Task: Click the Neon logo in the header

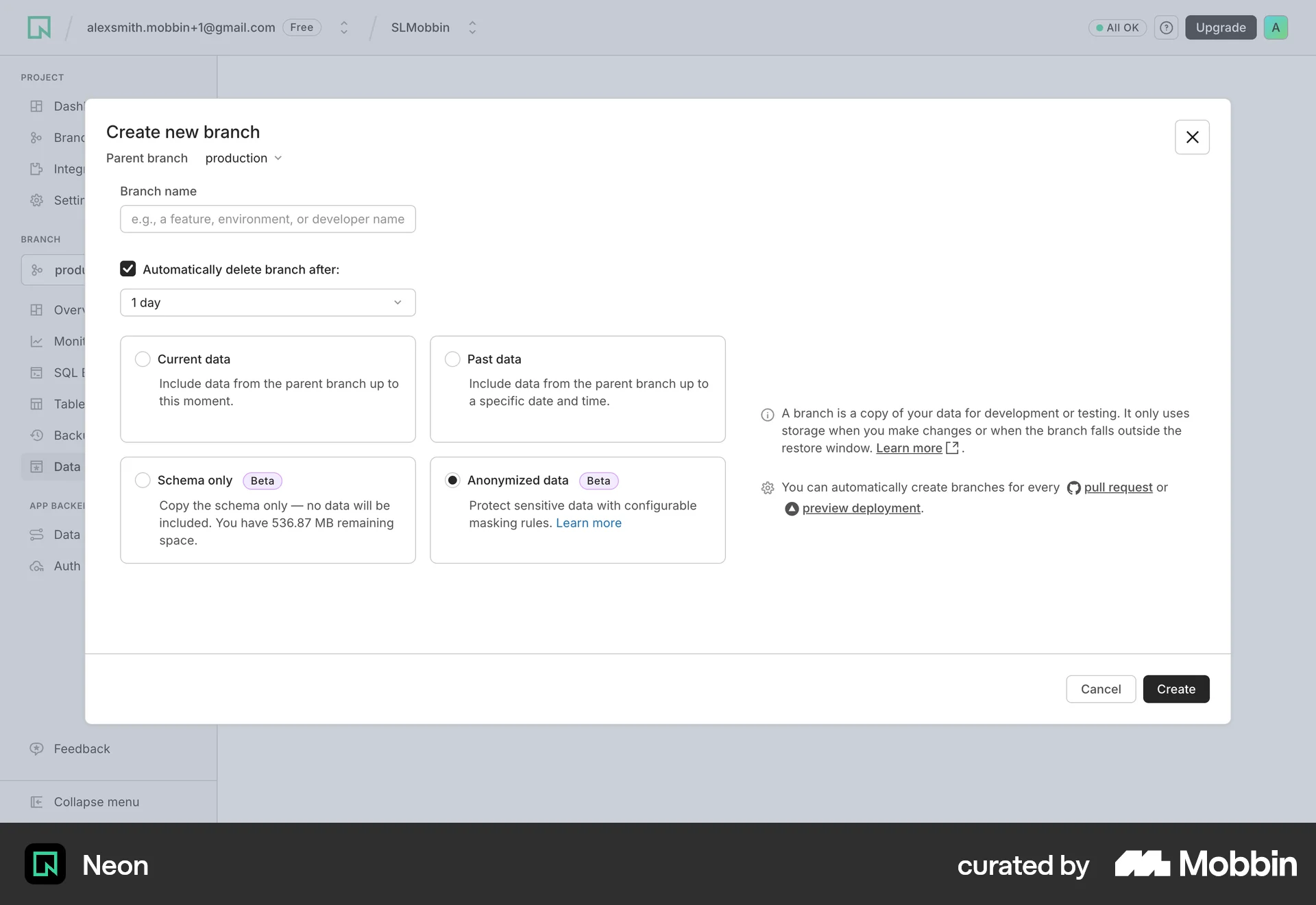Action: click(x=39, y=27)
